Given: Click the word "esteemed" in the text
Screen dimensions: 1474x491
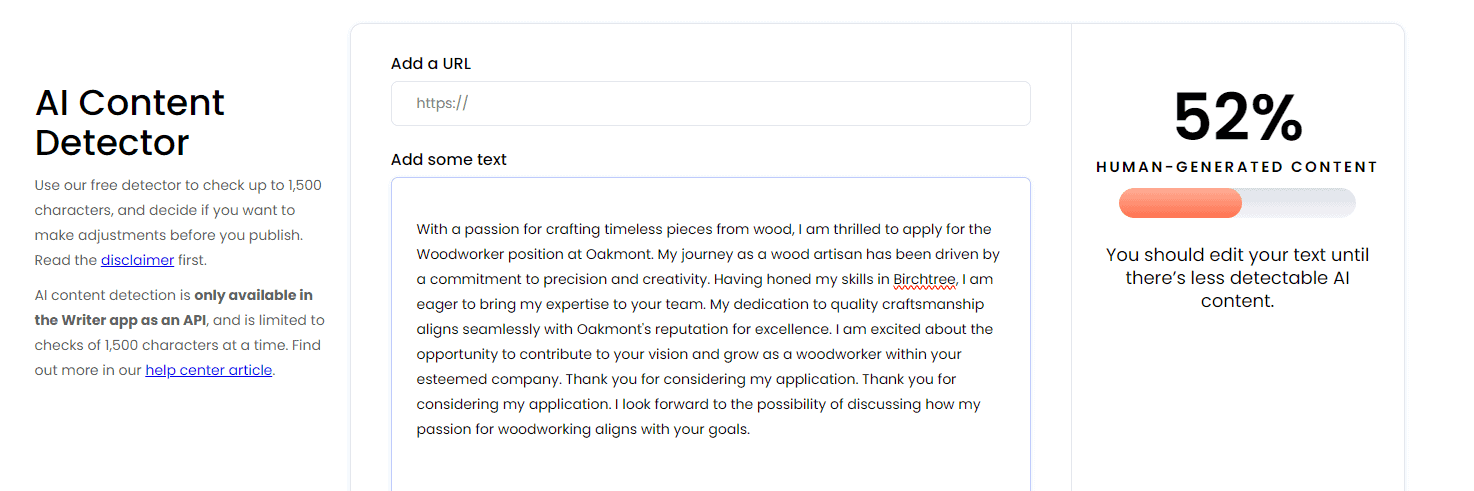Looking at the screenshot, I should pos(447,379).
